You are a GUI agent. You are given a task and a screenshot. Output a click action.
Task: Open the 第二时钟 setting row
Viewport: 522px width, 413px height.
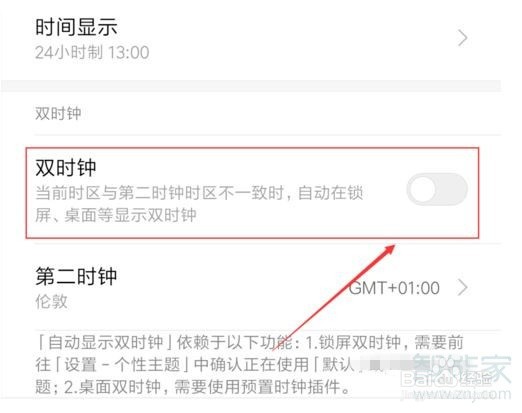click(x=251, y=287)
